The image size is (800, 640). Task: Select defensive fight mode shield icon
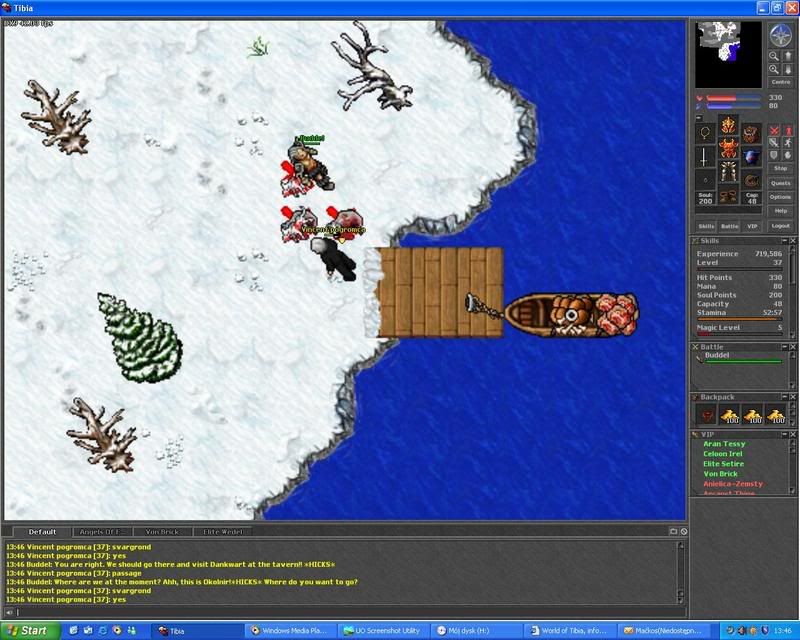click(774, 156)
